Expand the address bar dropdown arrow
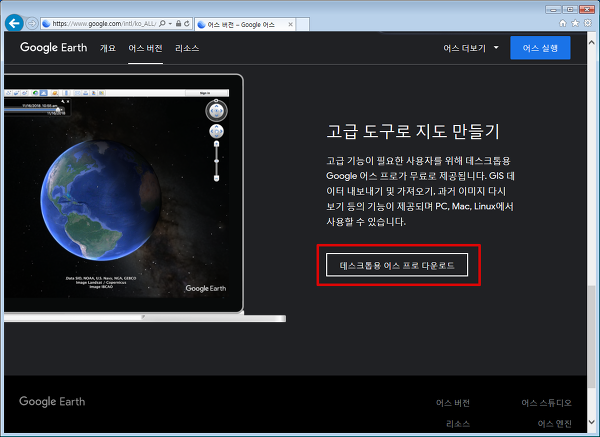Screen dimensions: 600x437 [x=170, y=24]
